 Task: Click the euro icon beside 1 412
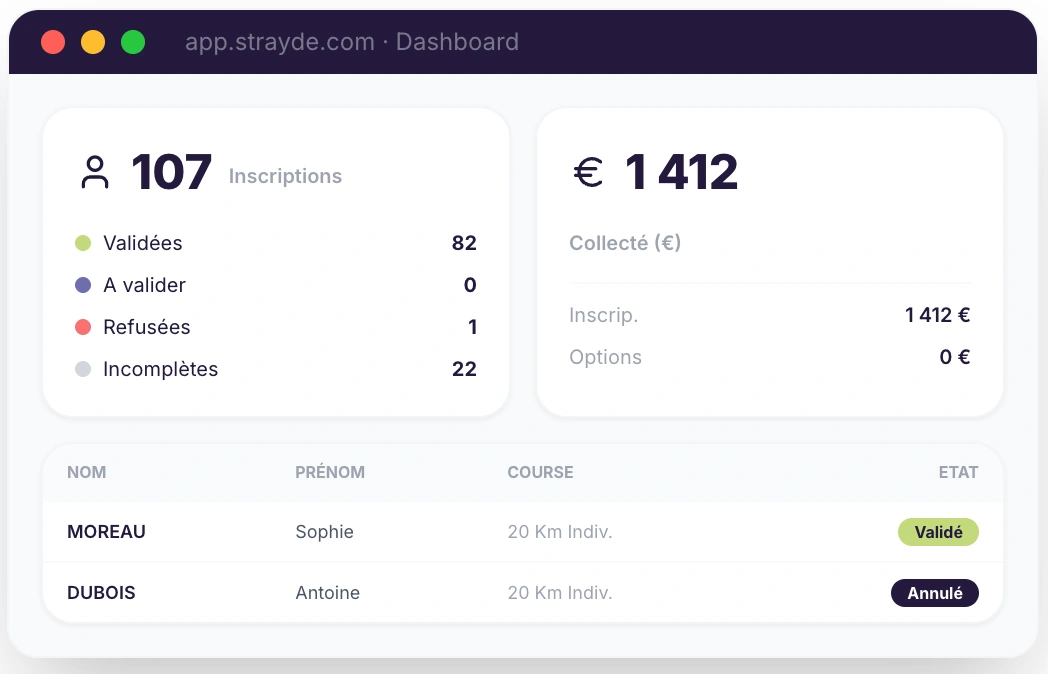588,172
